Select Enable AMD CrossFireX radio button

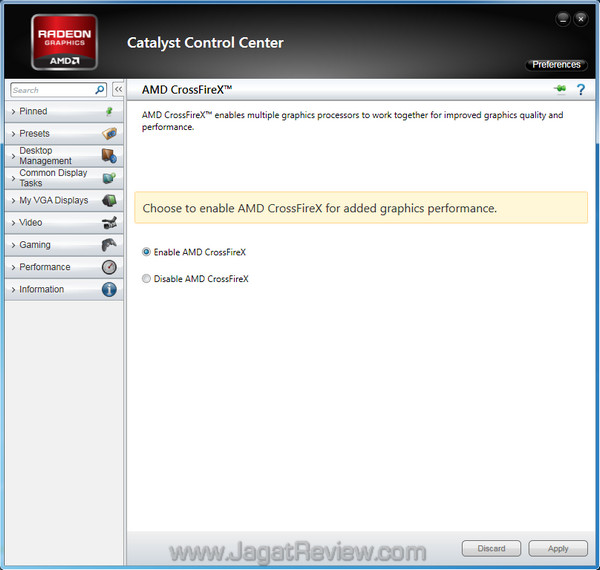click(147, 252)
